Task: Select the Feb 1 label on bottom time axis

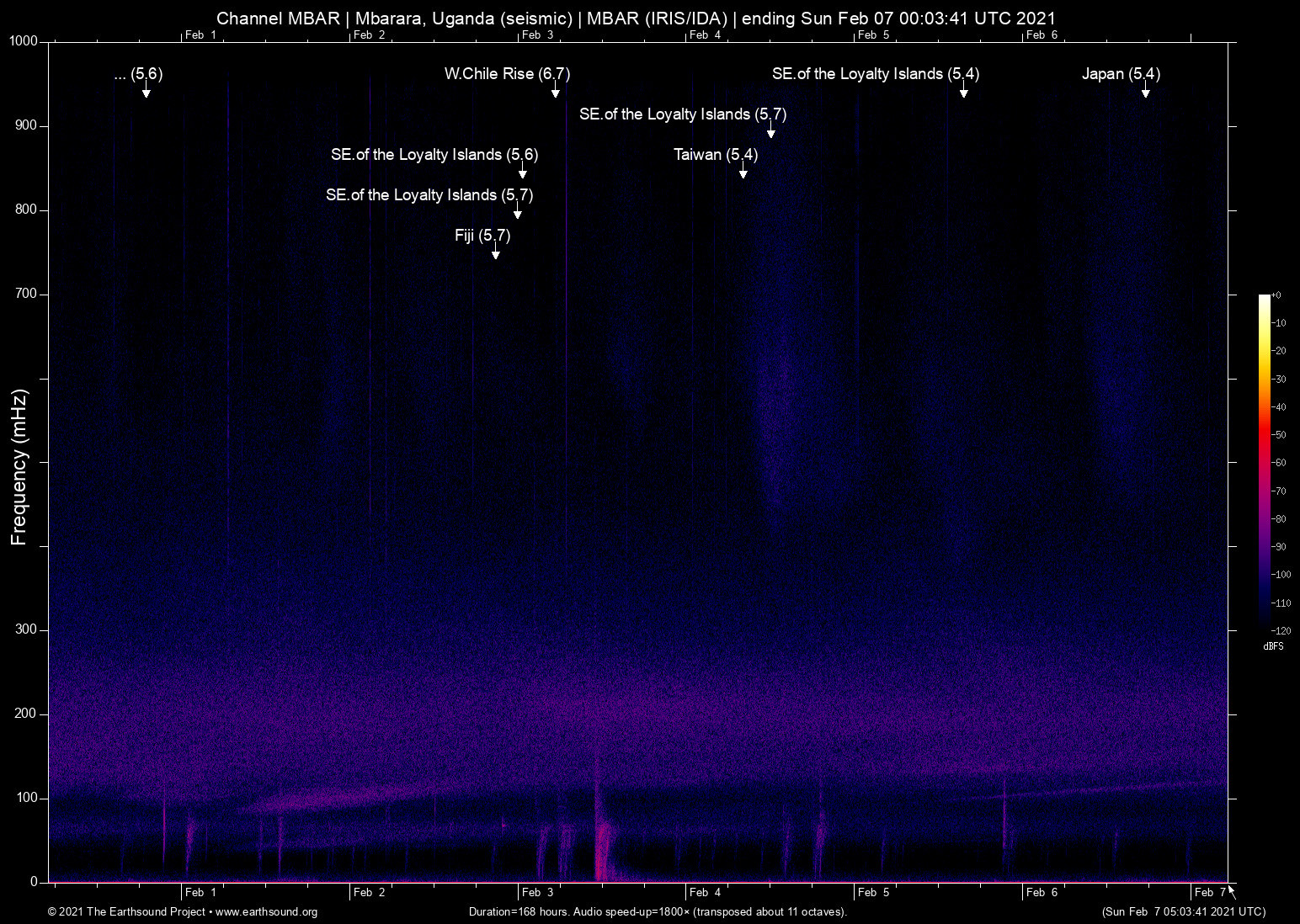Action: point(200,892)
